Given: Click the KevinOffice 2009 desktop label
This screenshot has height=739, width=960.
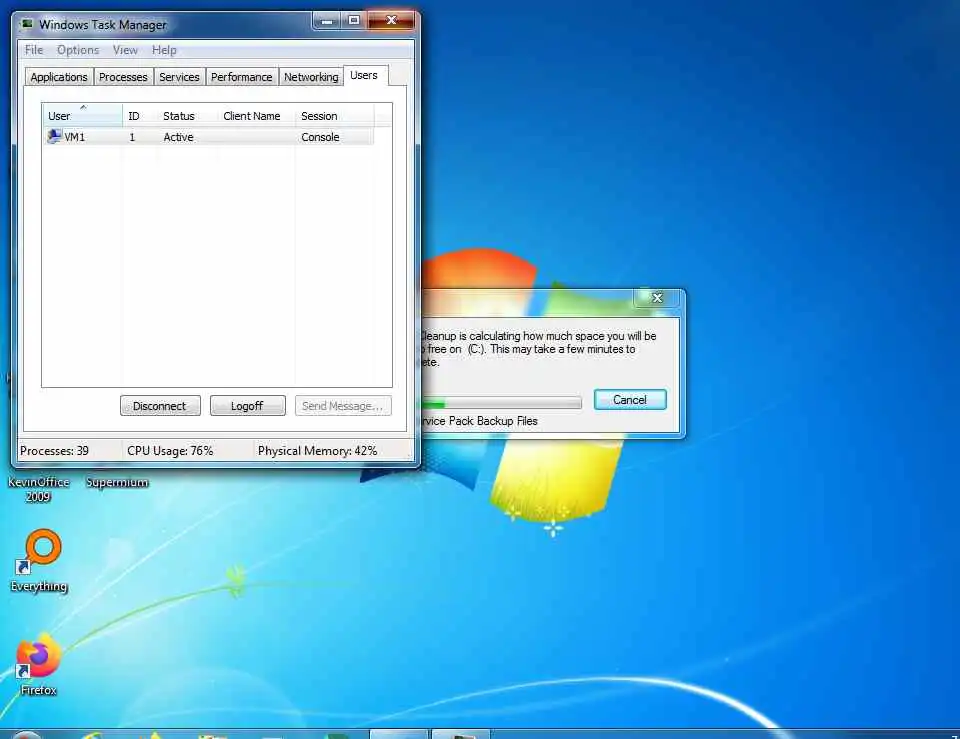Looking at the screenshot, I should [39, 489].
